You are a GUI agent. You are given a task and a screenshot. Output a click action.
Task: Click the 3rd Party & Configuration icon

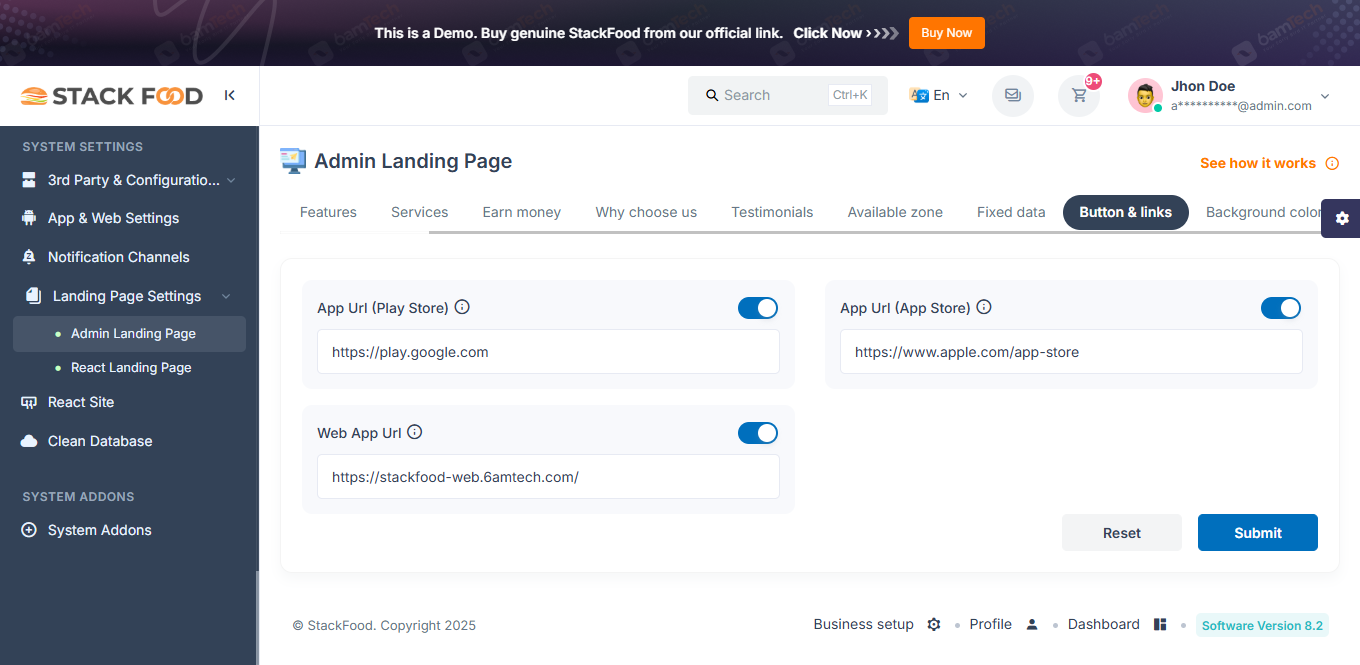click(29, 180)
